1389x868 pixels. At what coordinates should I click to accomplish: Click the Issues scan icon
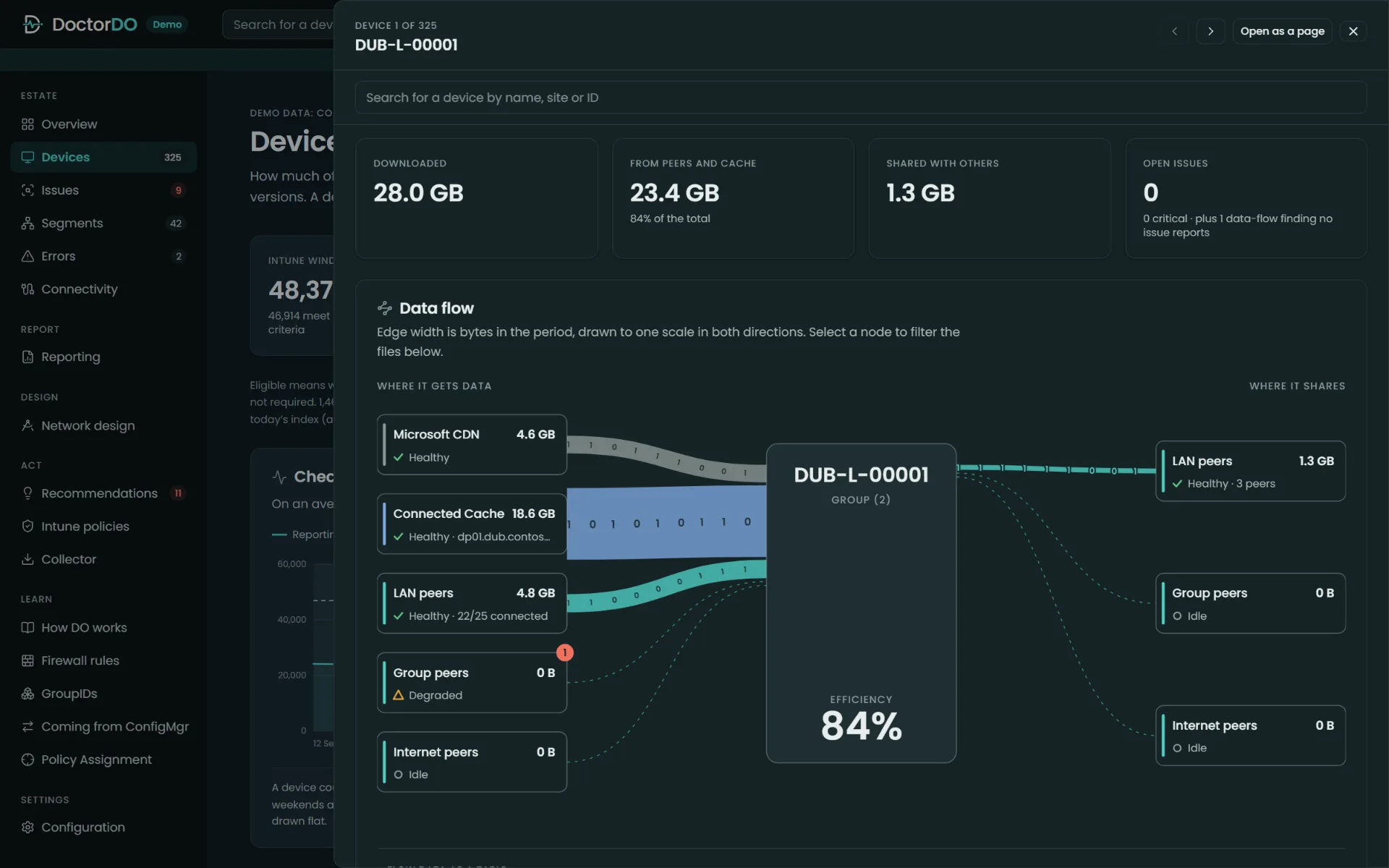[x=27, y=190]
